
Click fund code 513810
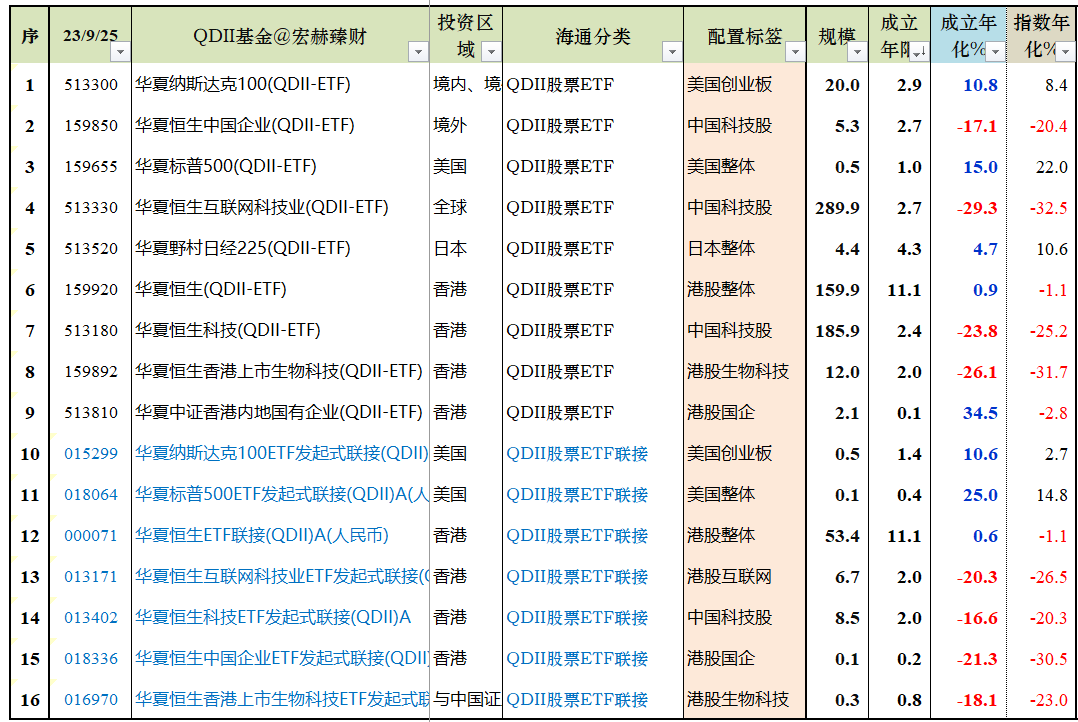(x=91, y=413)
